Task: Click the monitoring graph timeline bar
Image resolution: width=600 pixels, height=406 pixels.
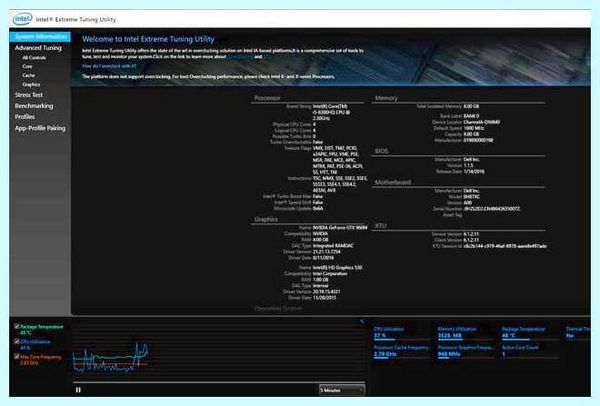Action: click(219, 382)
